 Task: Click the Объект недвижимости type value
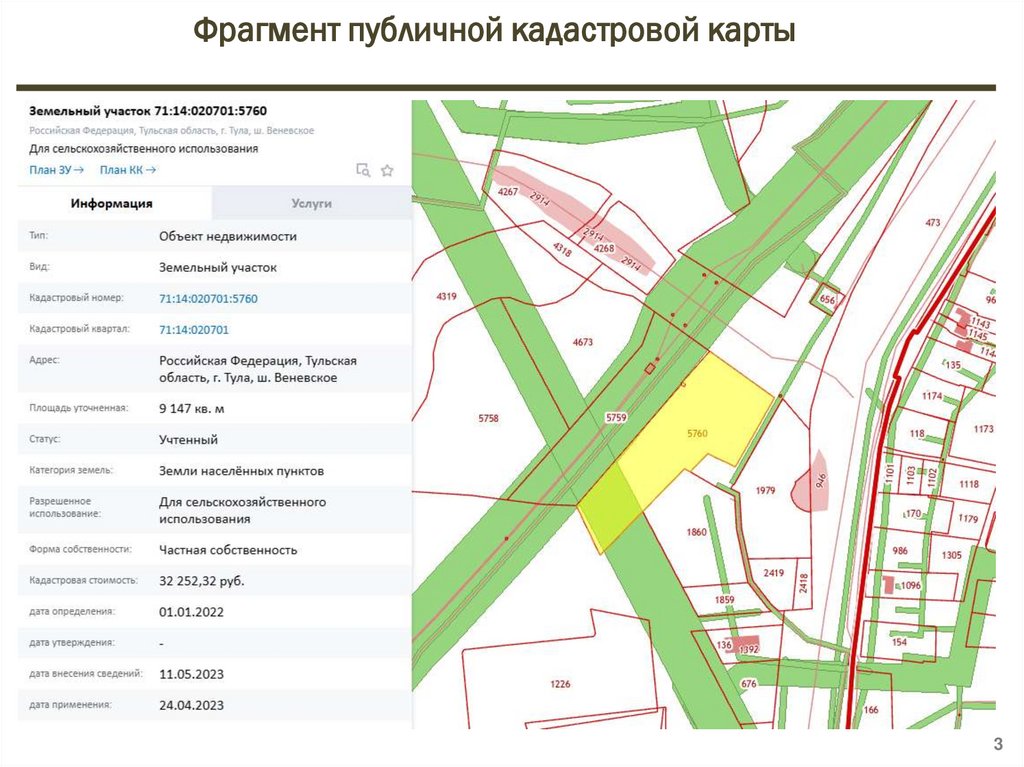tap(228, 237)
